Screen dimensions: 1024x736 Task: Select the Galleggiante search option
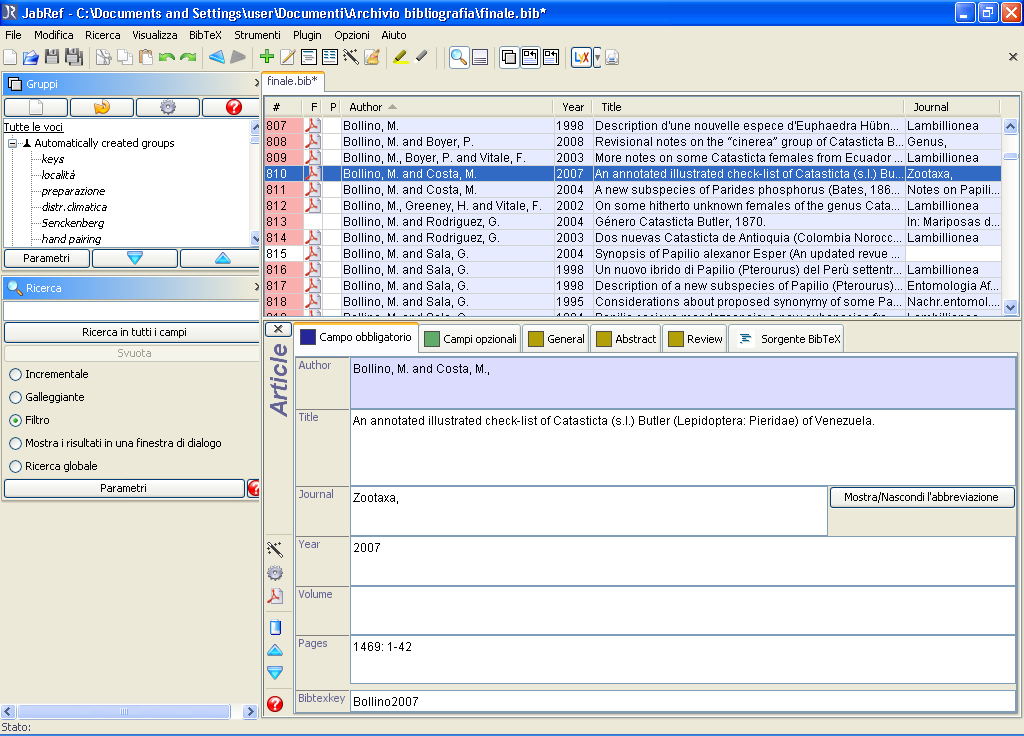(x=16, y=397)
